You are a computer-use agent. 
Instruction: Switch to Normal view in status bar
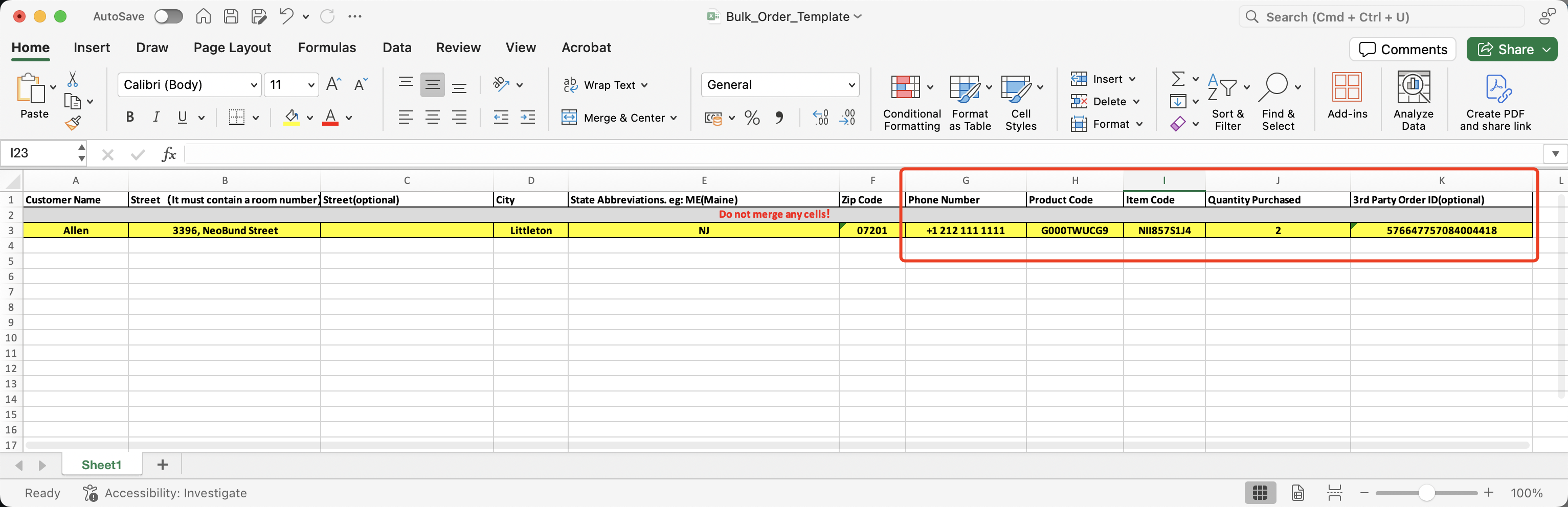point(1260,492)
